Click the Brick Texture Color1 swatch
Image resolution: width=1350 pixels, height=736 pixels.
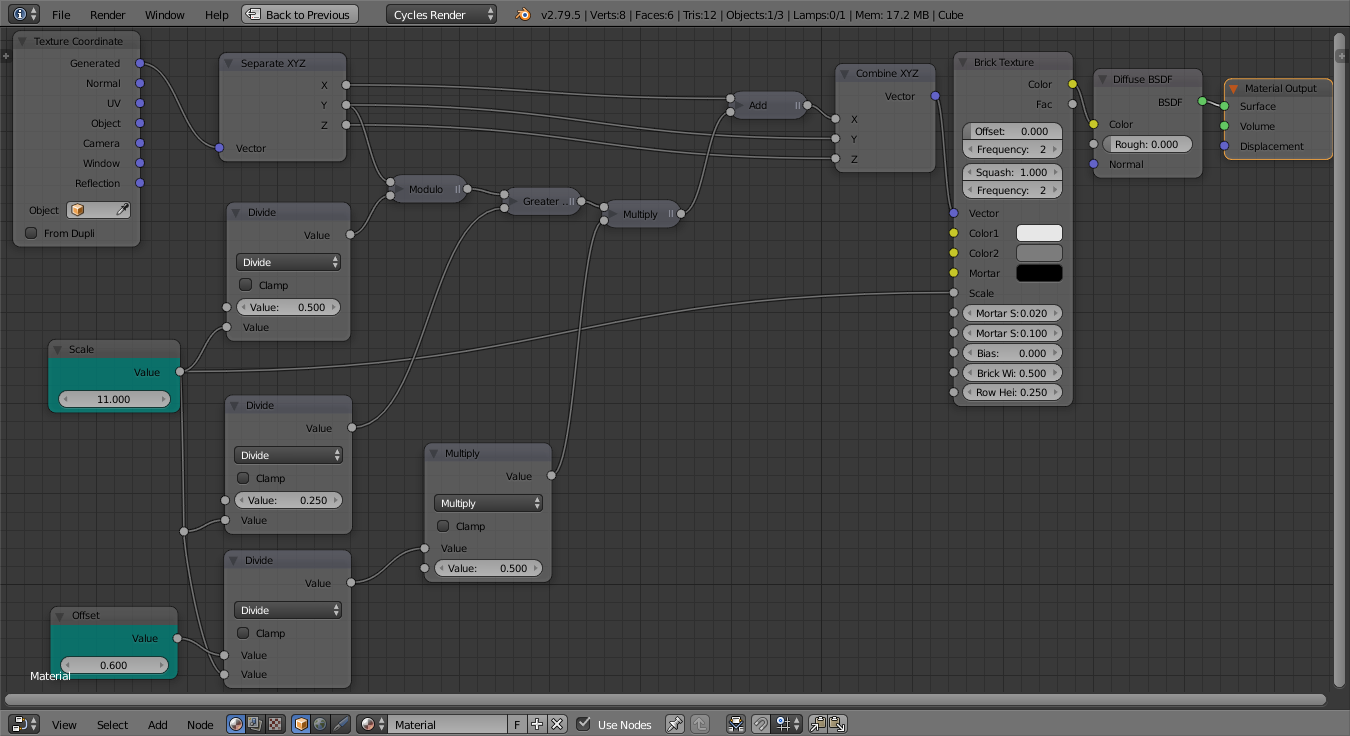pos(1039,233)
